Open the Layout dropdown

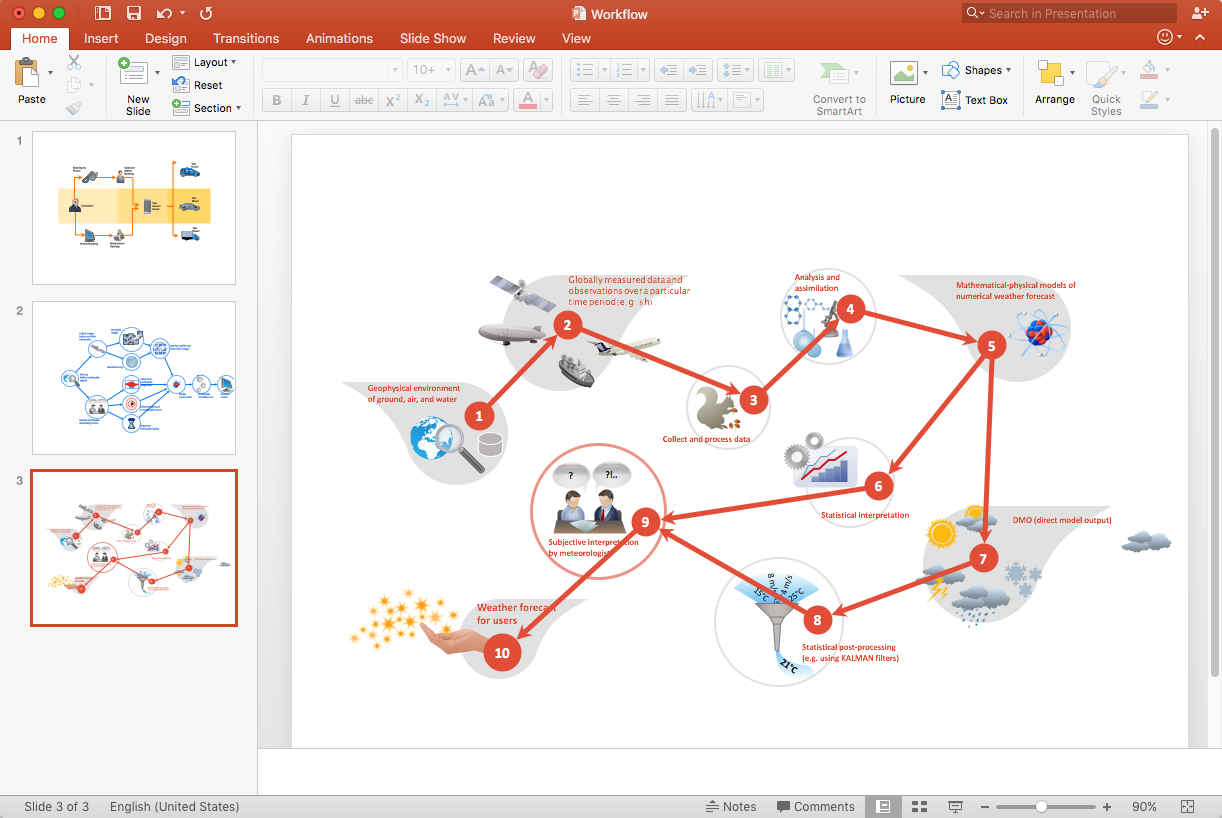207,62
